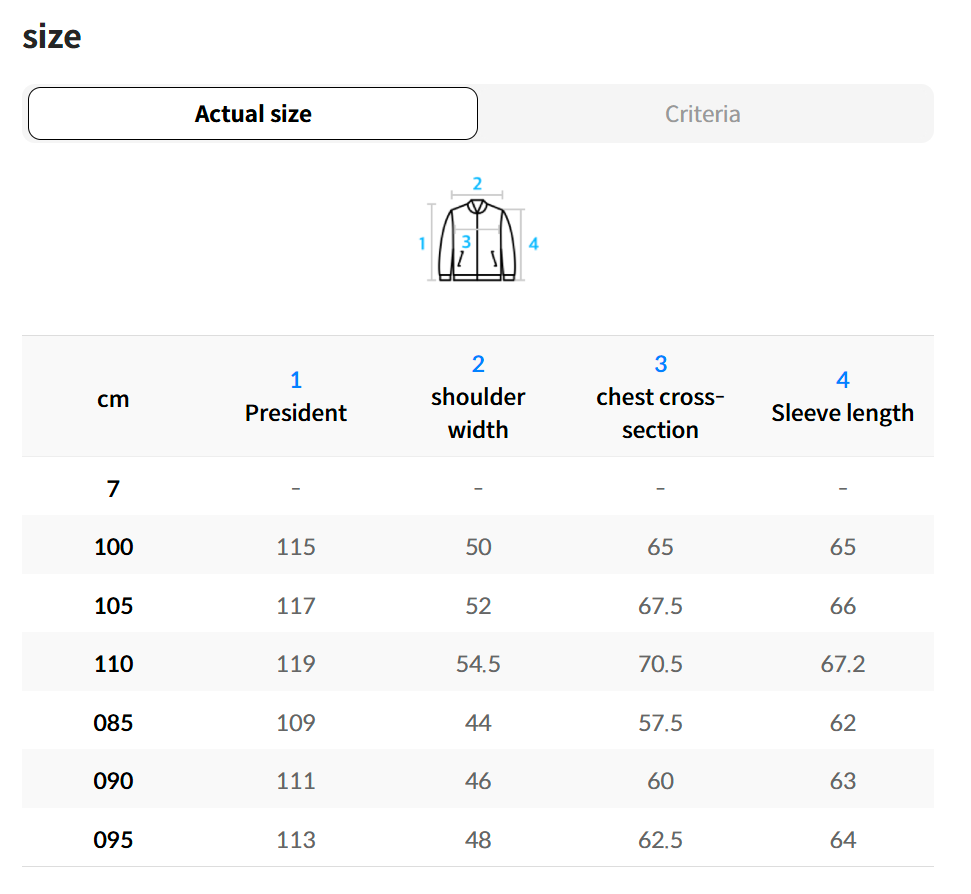The width and height of the screenshot is (971, 894).
Task: Click sleeve marker 4 right of jacket
Action: 534,243
